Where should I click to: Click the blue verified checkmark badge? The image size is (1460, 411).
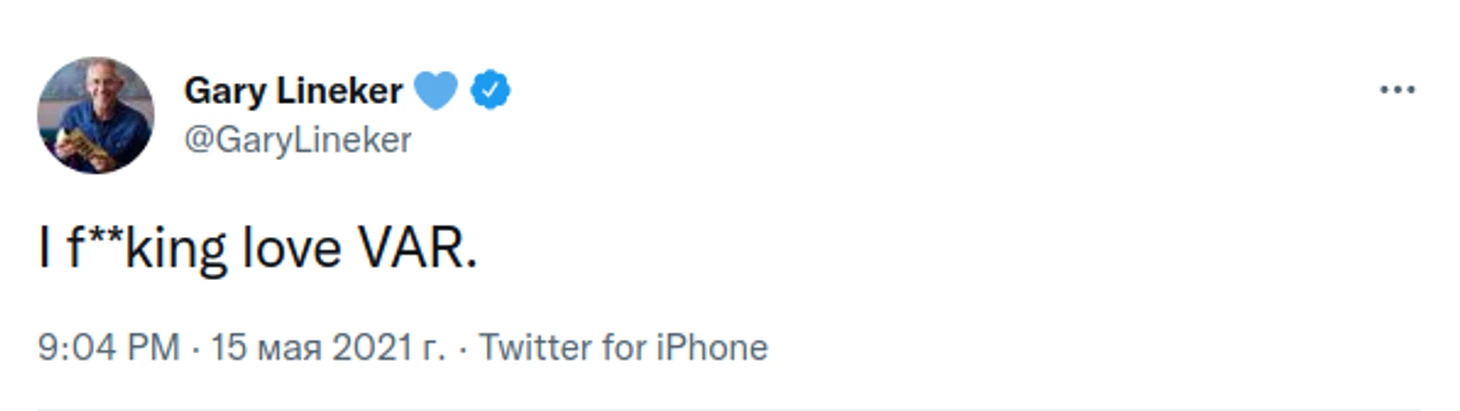[490, 91]
